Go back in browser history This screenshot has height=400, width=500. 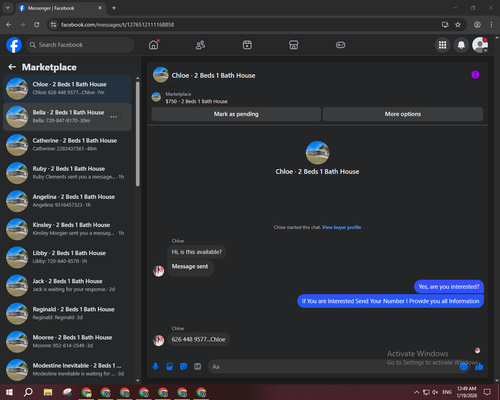pos(9,25)
